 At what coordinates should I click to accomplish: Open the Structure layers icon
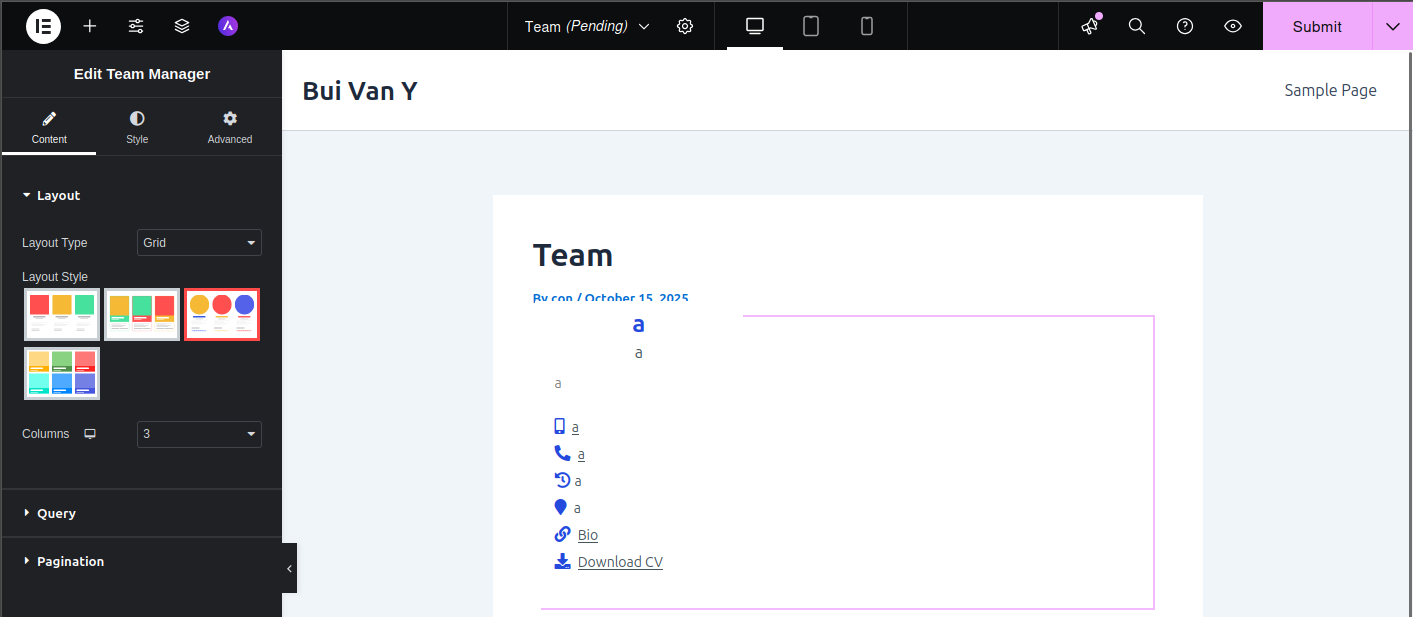pyautogui.click(x=182, y=26)
